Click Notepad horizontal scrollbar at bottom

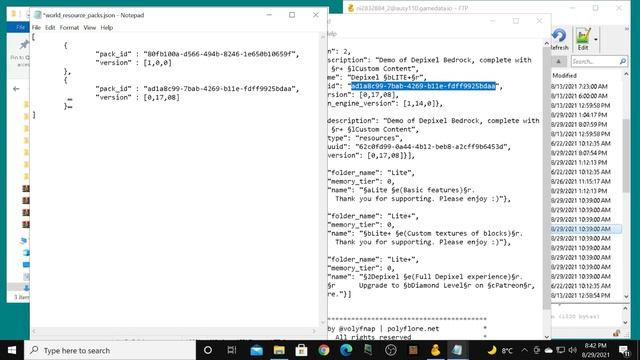(174, 331)
